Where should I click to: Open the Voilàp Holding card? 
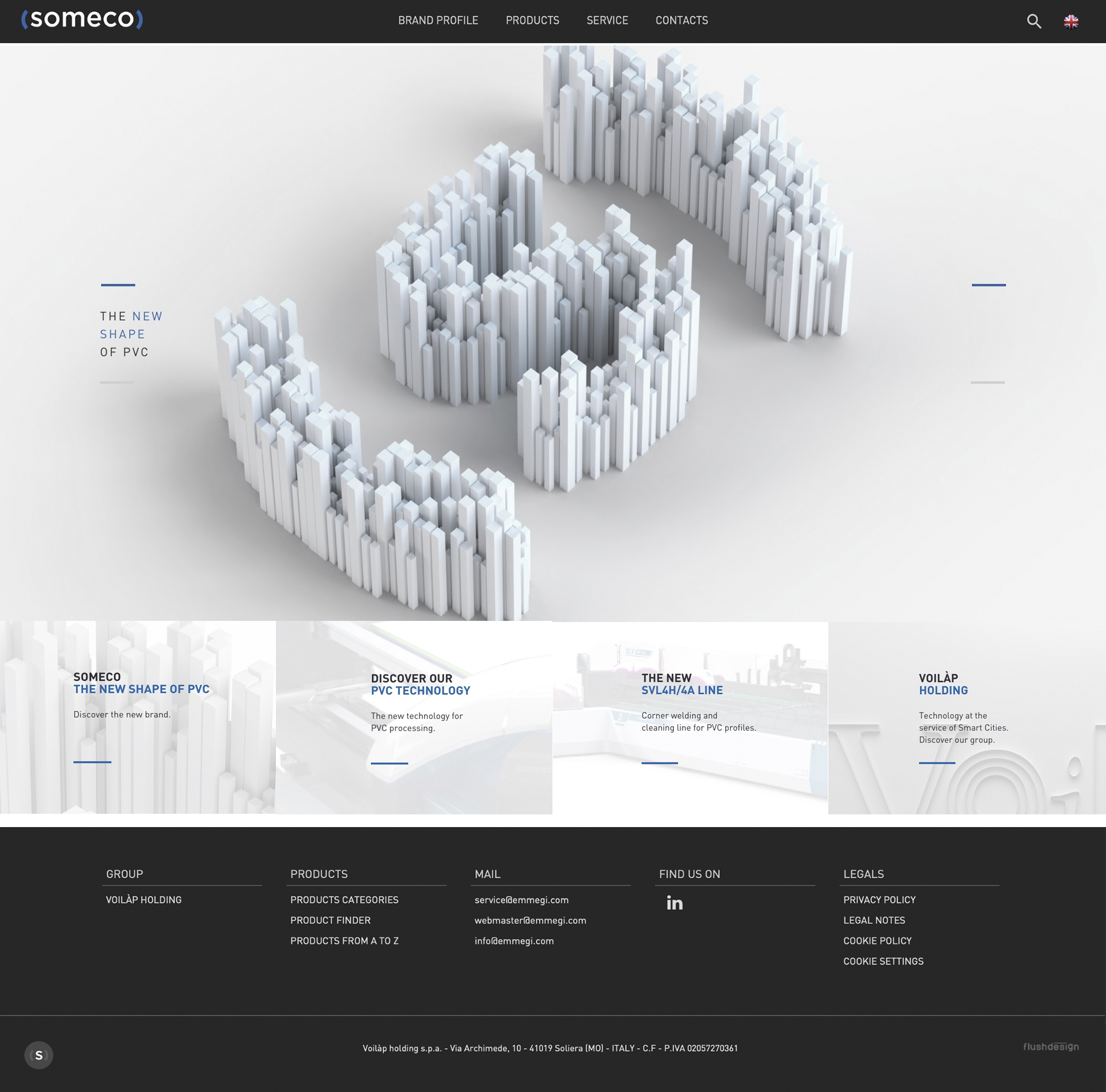[x=967, y=717]
